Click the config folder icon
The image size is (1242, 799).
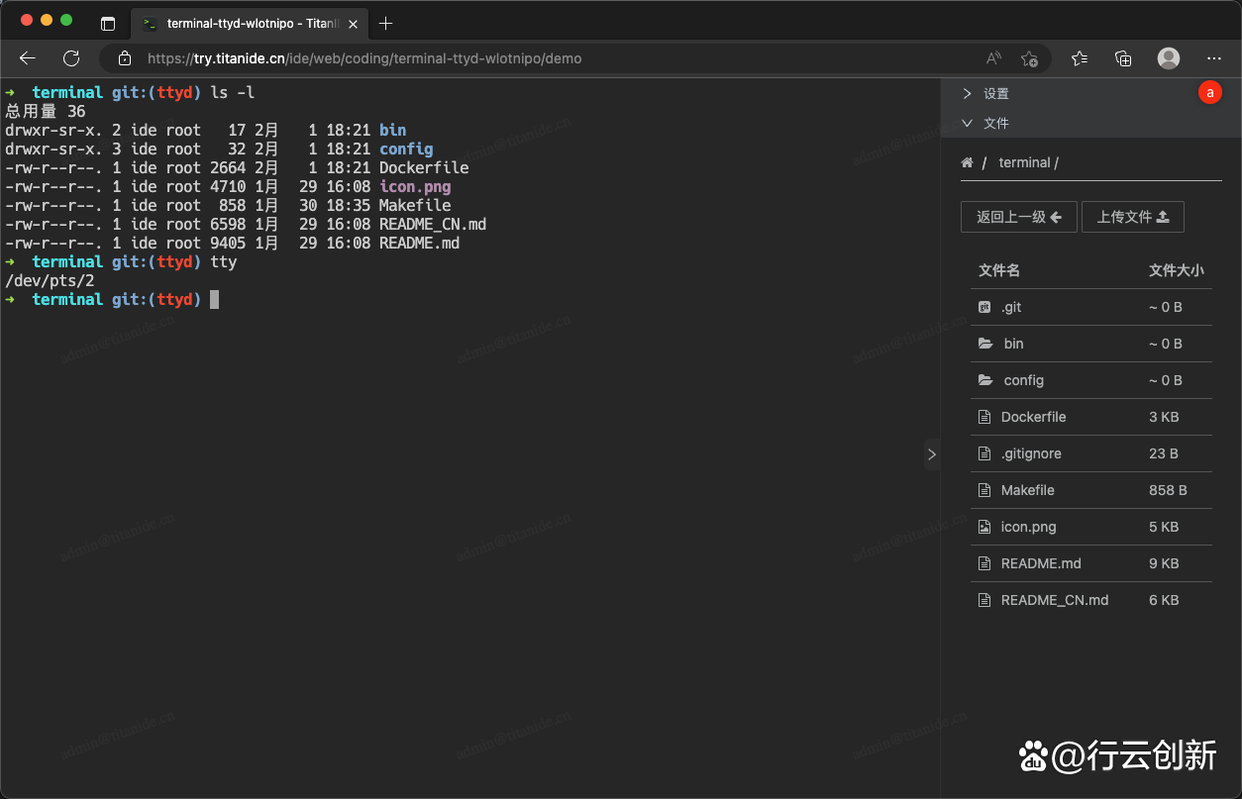[985, 380]
